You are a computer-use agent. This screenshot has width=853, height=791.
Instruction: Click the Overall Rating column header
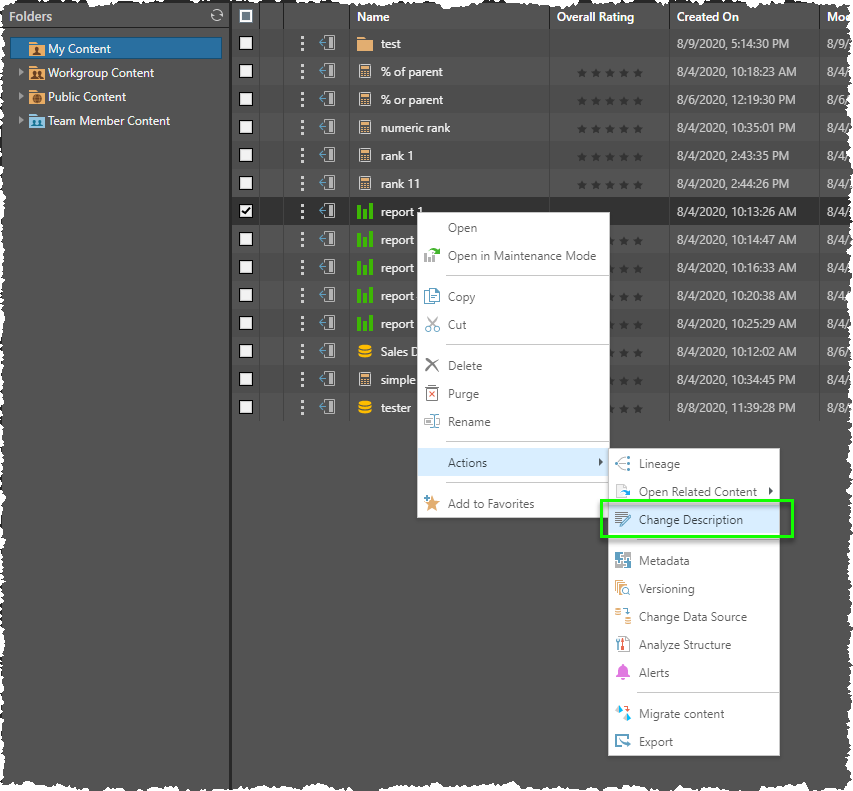(x=595, y=17)
